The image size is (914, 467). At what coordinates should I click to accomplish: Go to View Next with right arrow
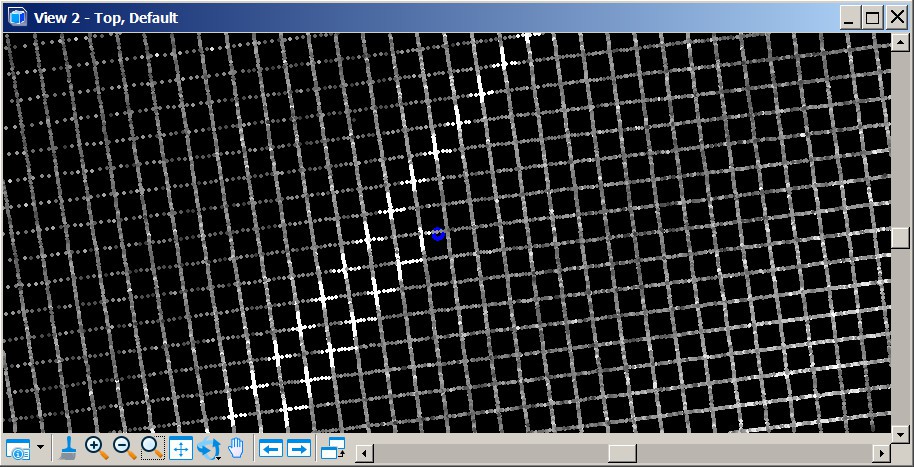coord(298,449)
